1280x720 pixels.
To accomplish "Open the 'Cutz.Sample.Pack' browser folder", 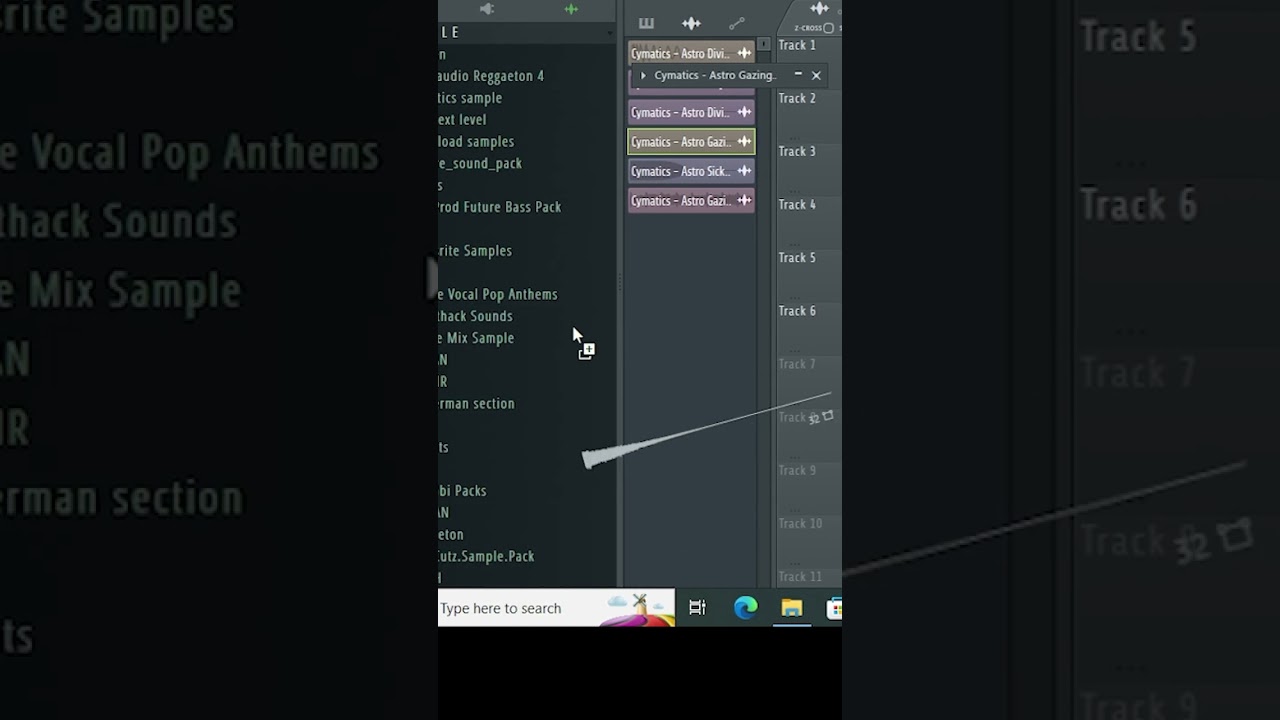I will [x=486, y=557].
